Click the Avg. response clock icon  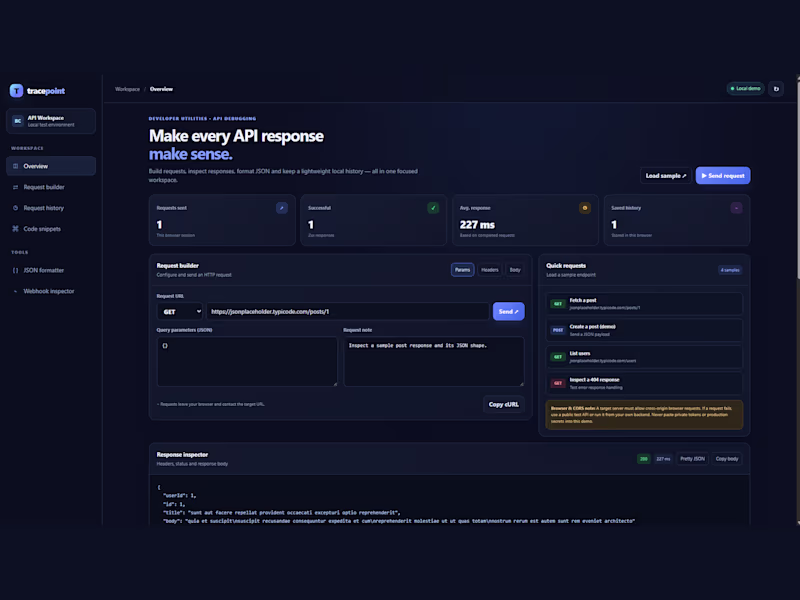coord(585,208)
